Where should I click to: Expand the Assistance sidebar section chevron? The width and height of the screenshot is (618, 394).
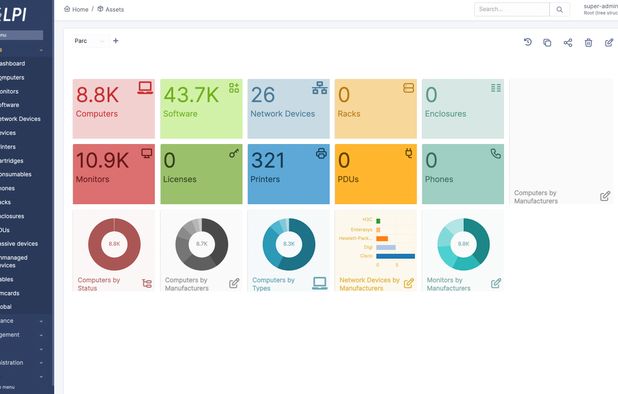click(41, 321)
